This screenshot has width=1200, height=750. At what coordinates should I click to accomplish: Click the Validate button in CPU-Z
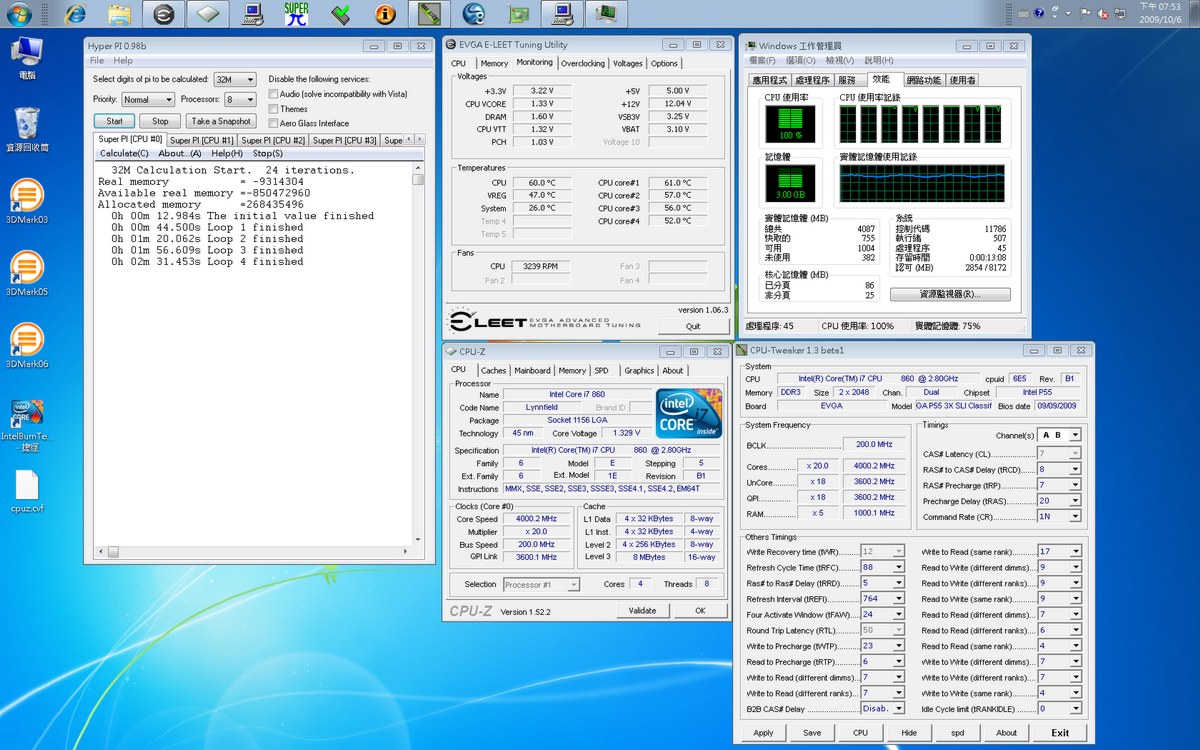[643, 610]
